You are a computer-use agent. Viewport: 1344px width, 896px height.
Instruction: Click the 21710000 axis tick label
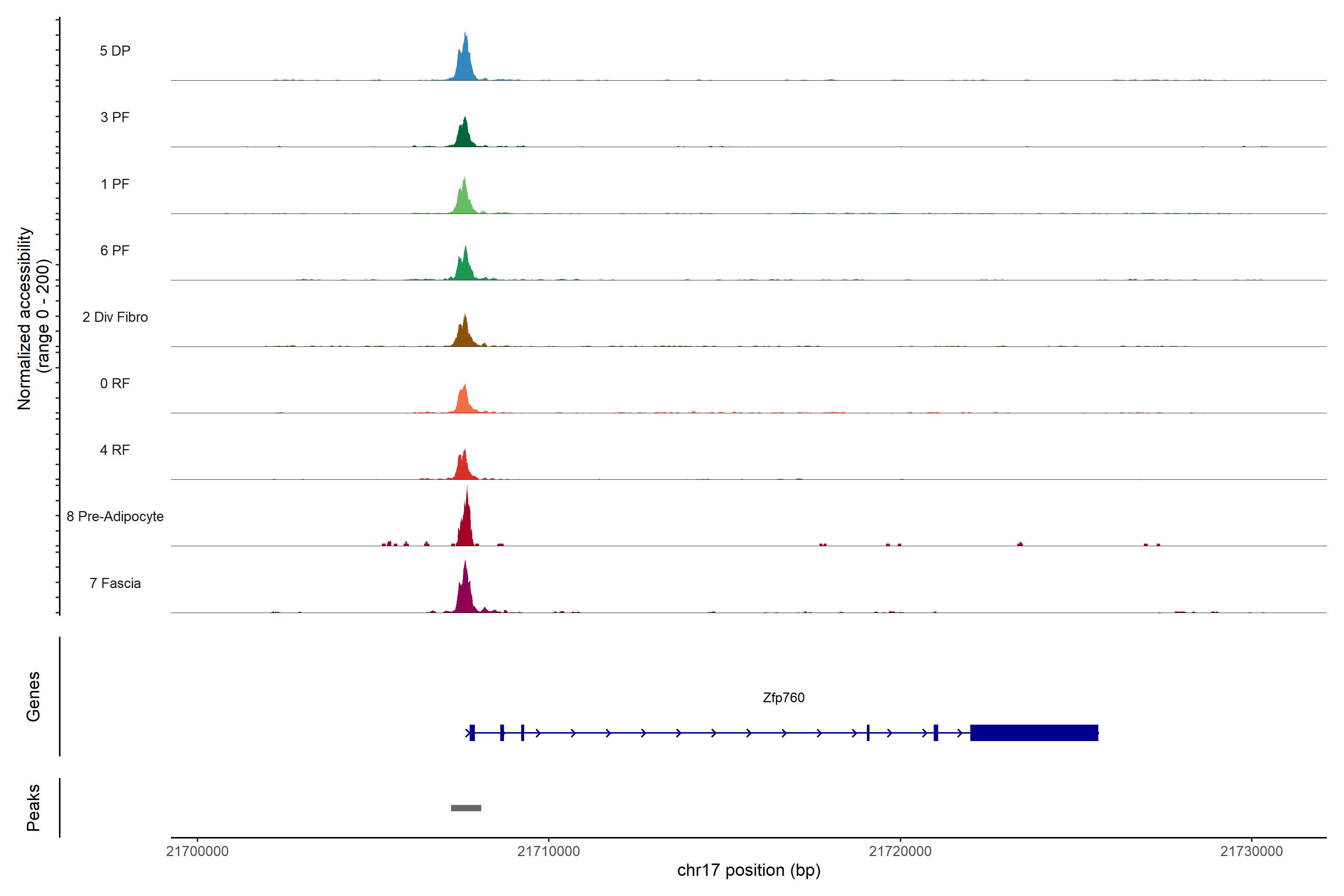click(548, 852)
